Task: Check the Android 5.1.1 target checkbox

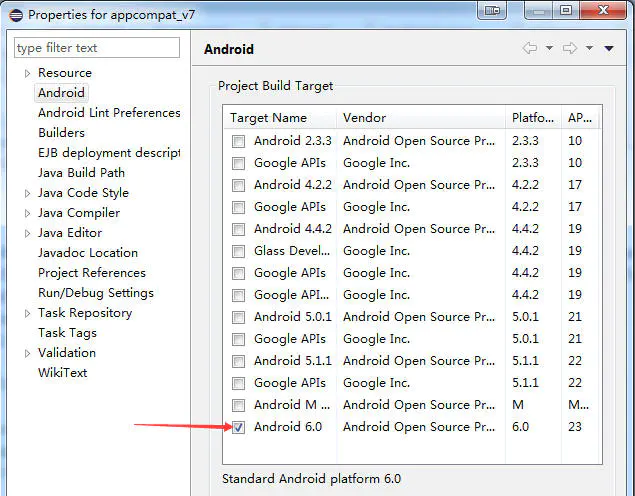Action: click(x=238, y=361)
